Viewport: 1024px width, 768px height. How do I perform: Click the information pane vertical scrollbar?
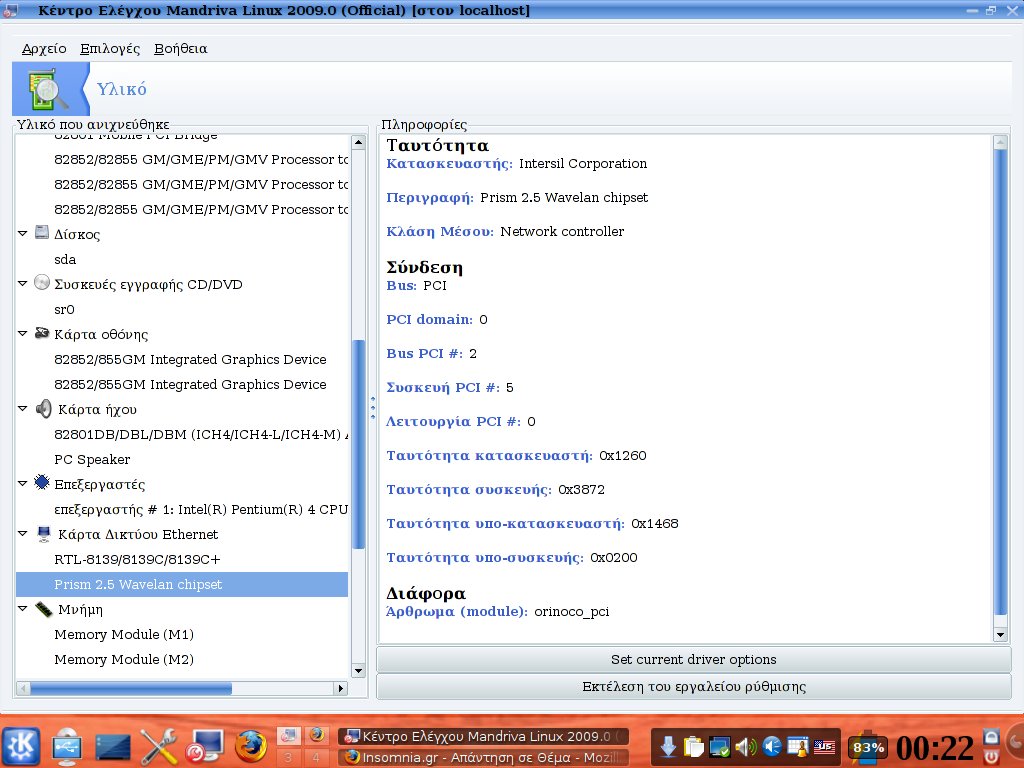pos(1000,382)
